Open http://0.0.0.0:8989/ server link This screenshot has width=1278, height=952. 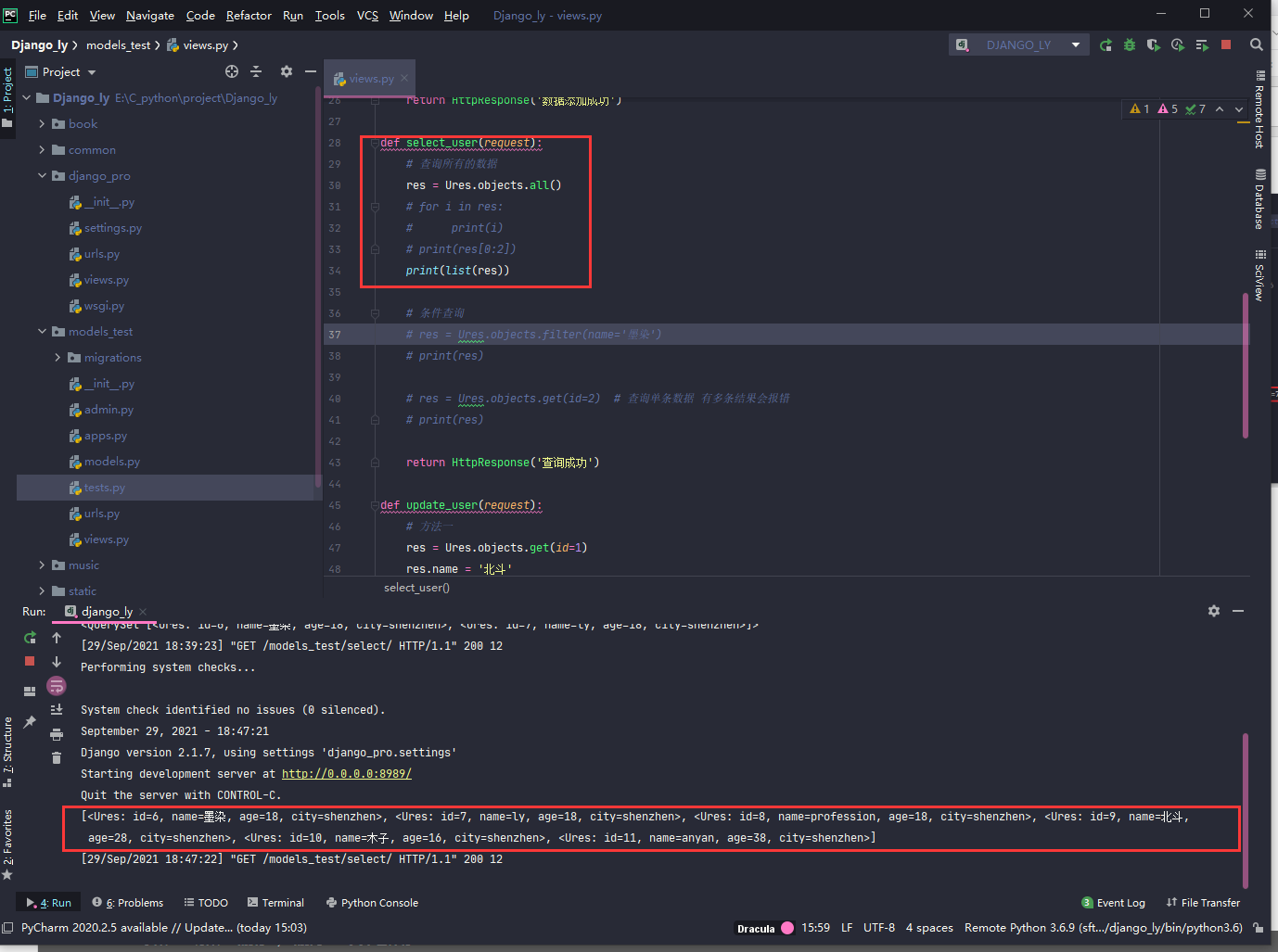[x=347, y=773]
